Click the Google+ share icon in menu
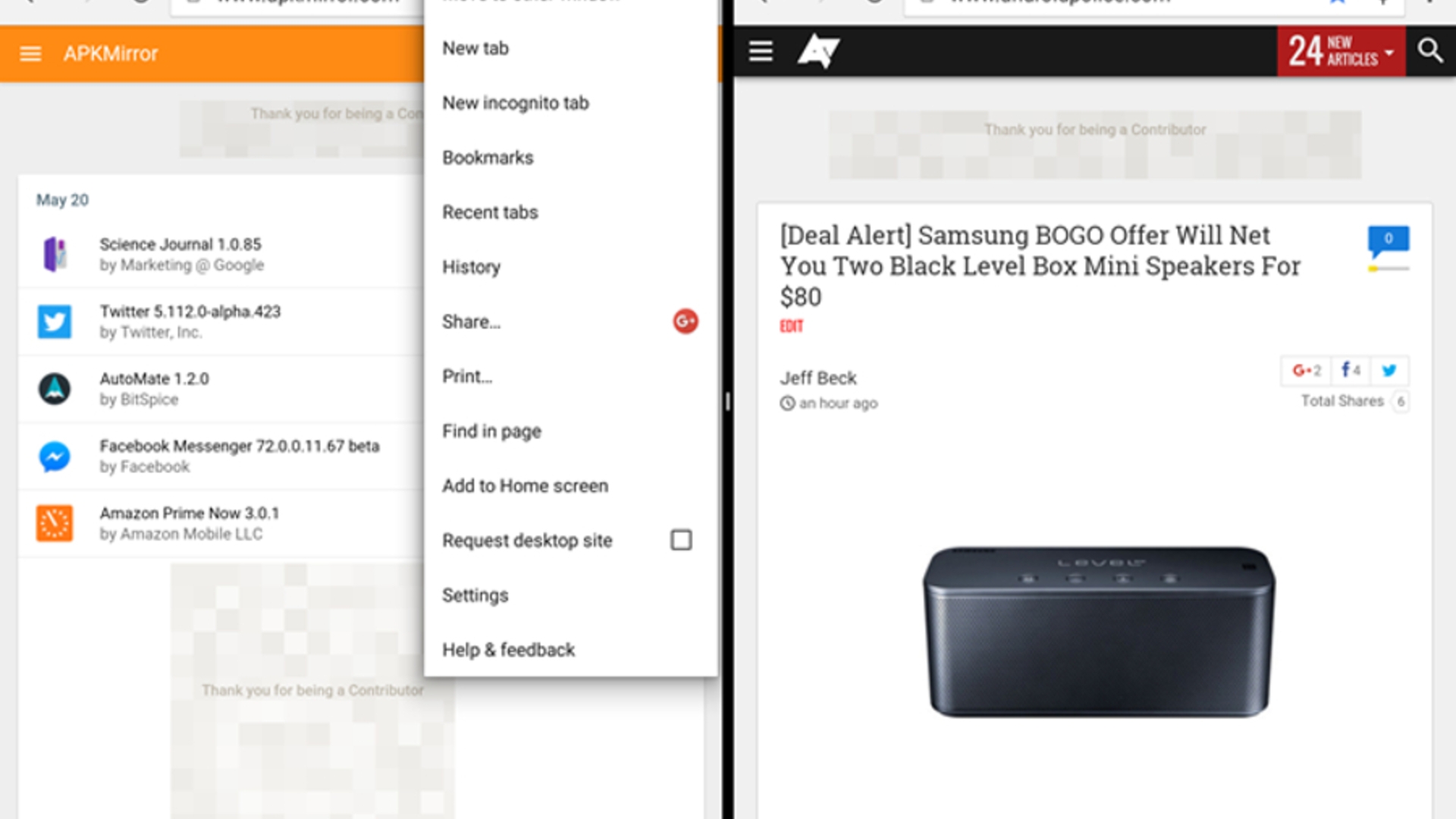 (x=686, y=321)
